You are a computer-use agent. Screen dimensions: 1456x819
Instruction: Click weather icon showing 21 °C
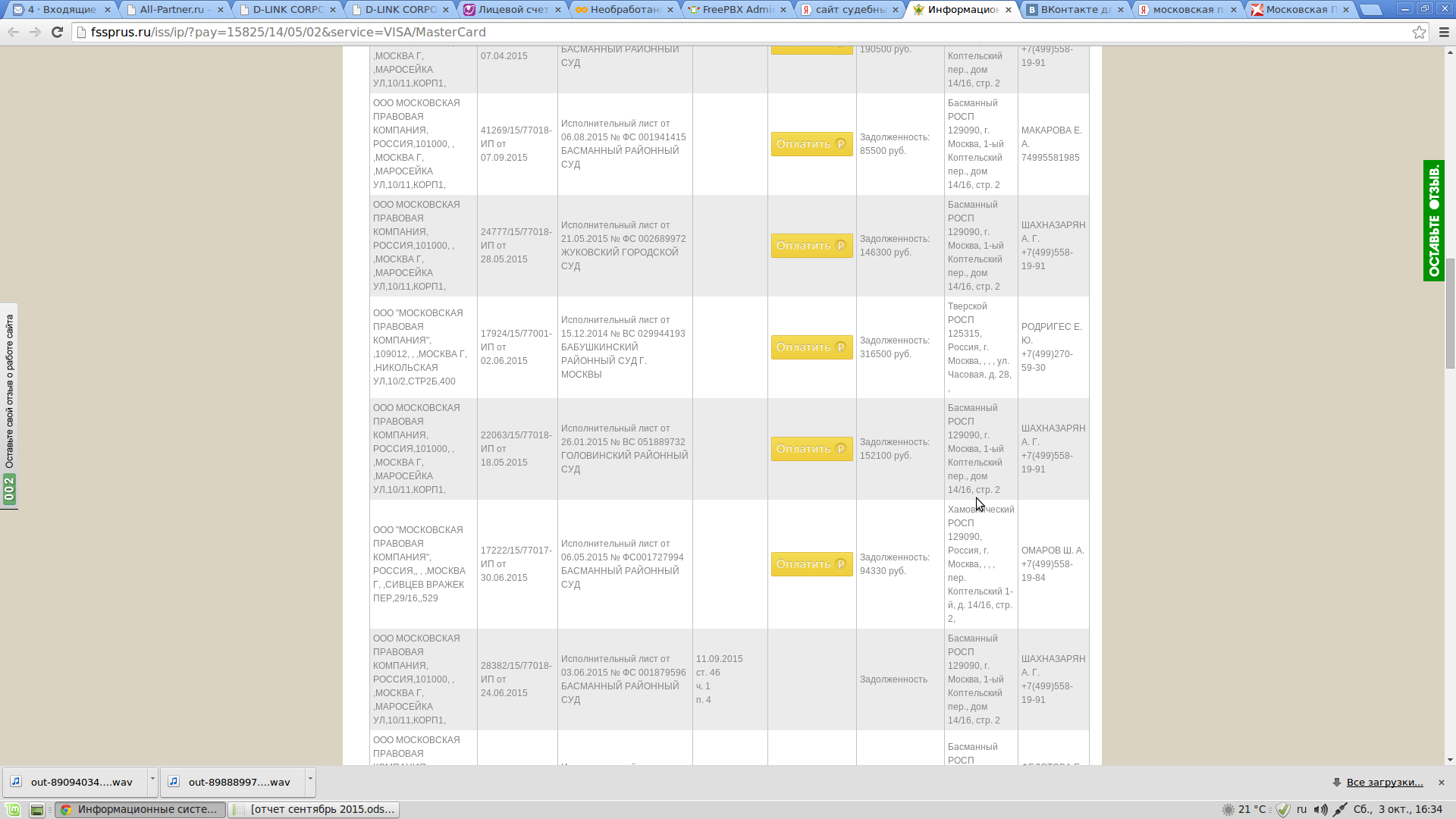(x=1228, y=810)
